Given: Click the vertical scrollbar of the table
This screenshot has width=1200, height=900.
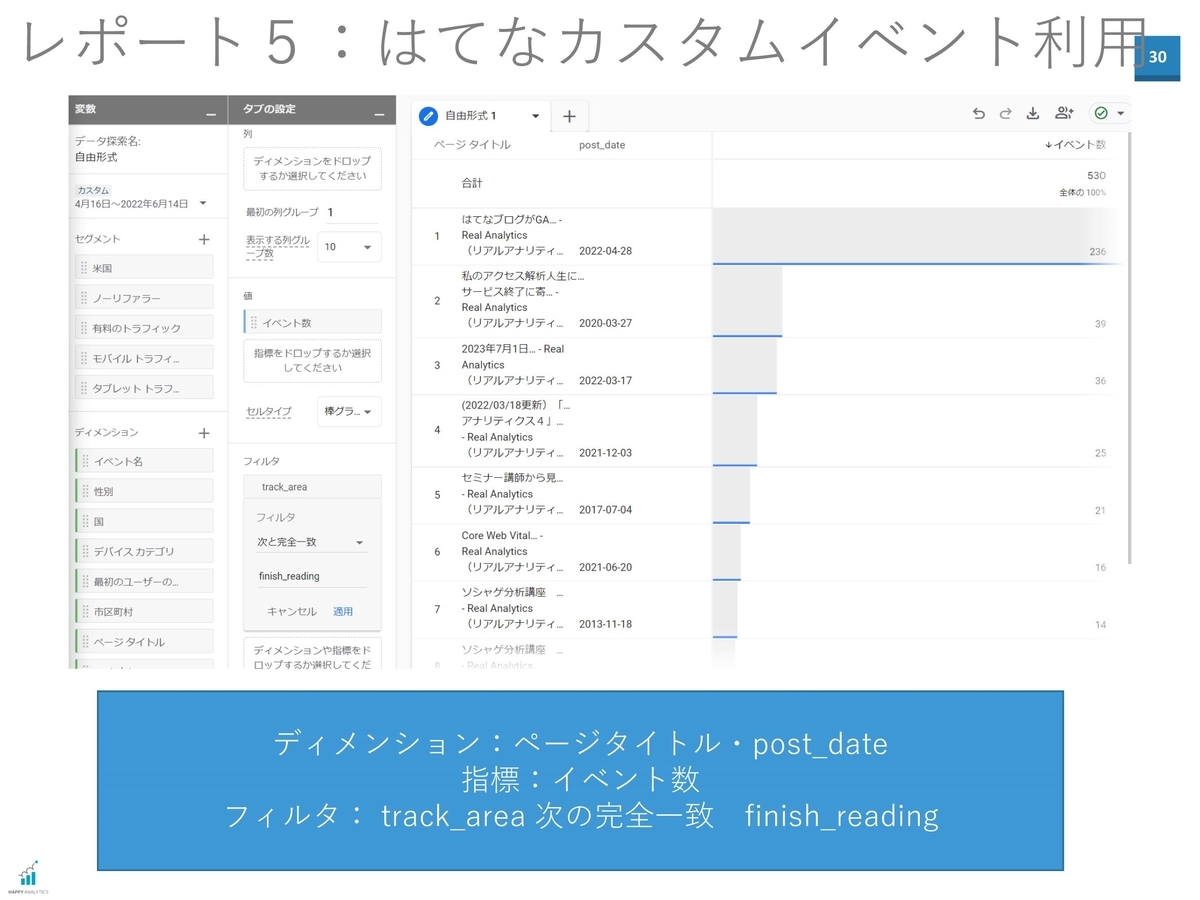Looking at the screenshot, I should (x=1130, y=350).
